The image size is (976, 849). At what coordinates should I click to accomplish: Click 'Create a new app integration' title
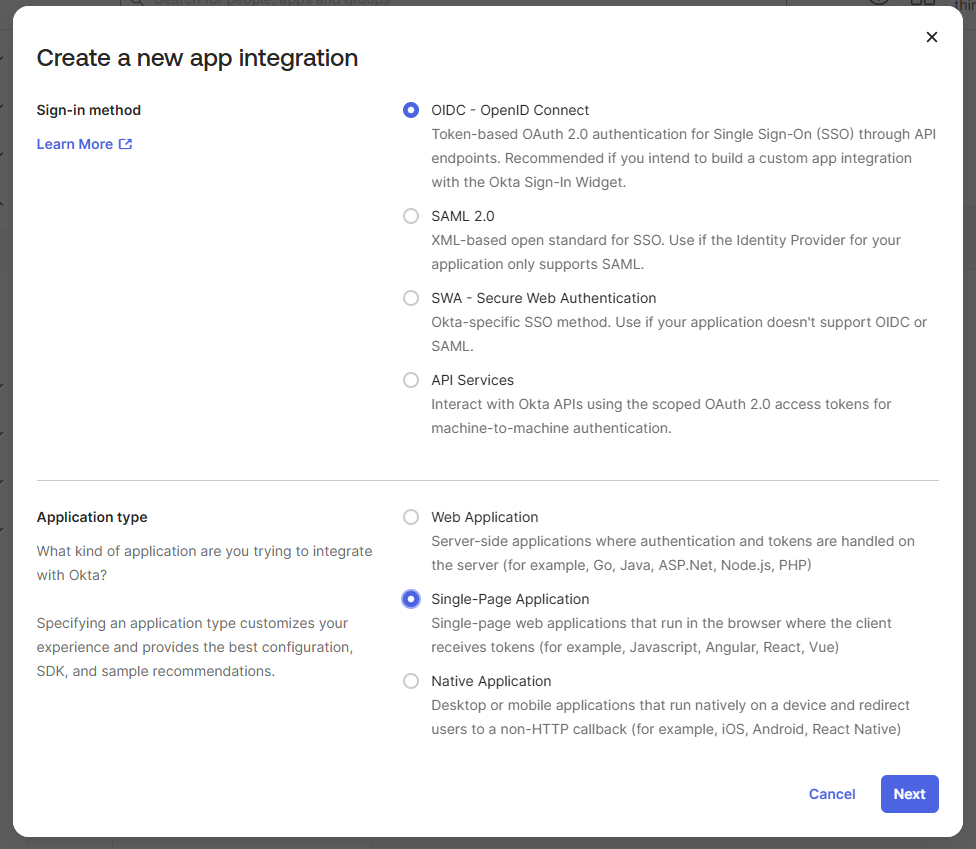pyautogui.click(x=197, y=58)
